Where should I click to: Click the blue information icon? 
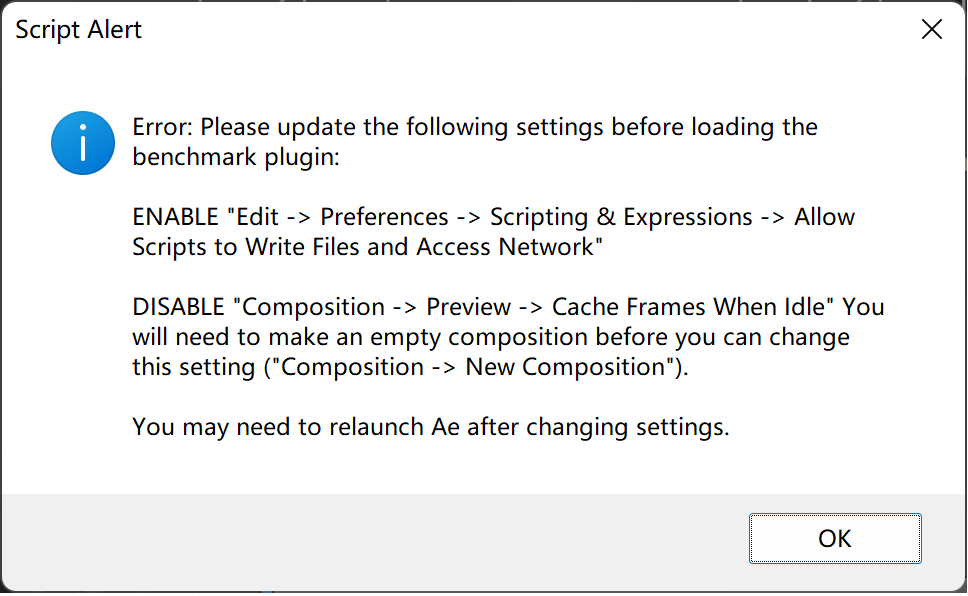pyautogui.click(x=83, y=143)
